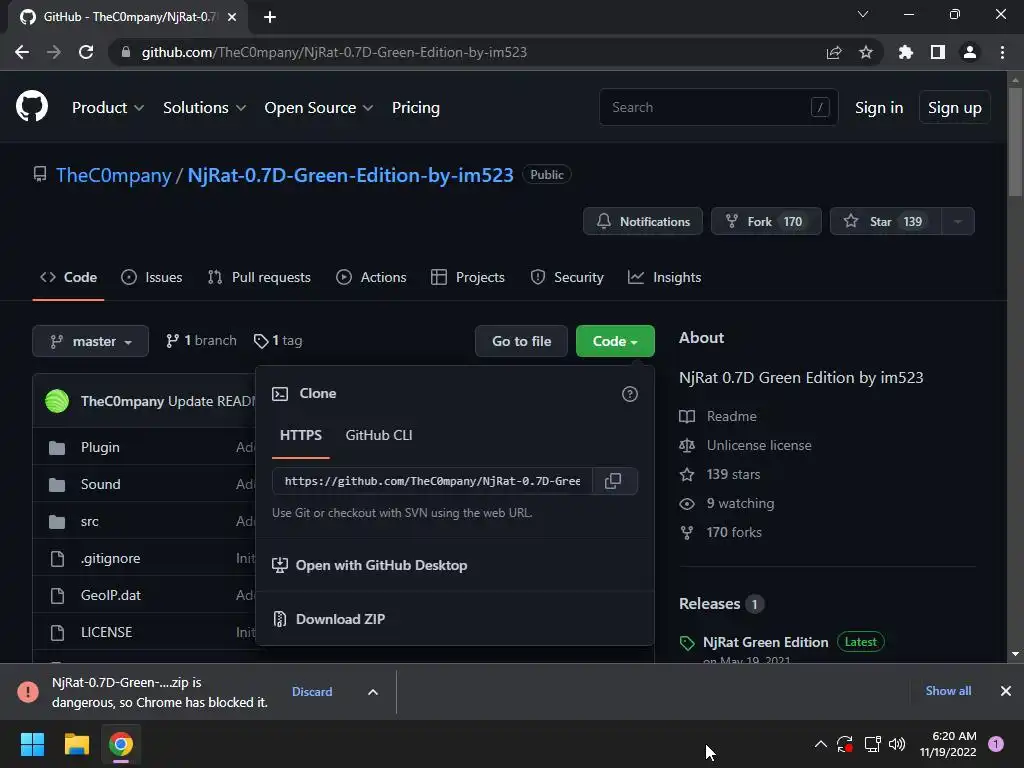This screenshot has width=1024, height=768.
Task: Click the Go to file button
Action: (x=521, y=342)
